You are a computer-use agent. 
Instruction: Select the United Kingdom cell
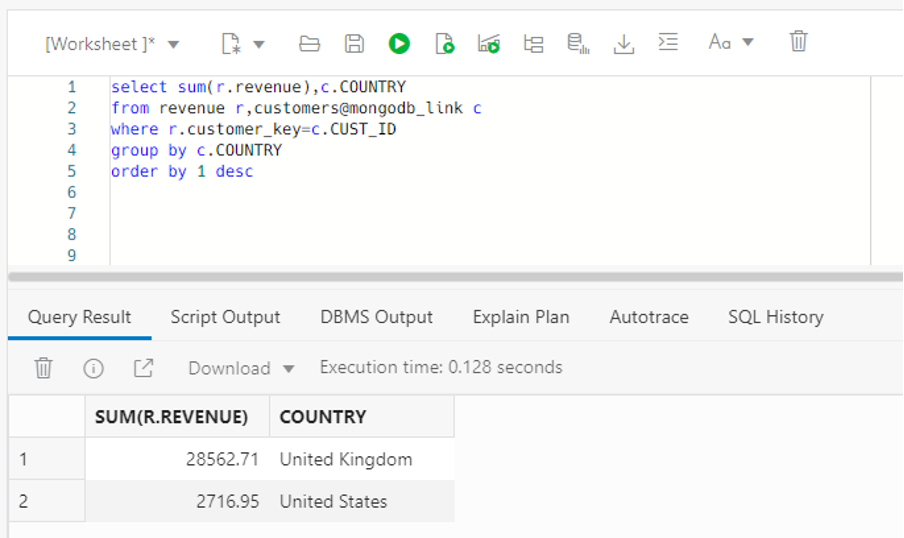[361, 460]
